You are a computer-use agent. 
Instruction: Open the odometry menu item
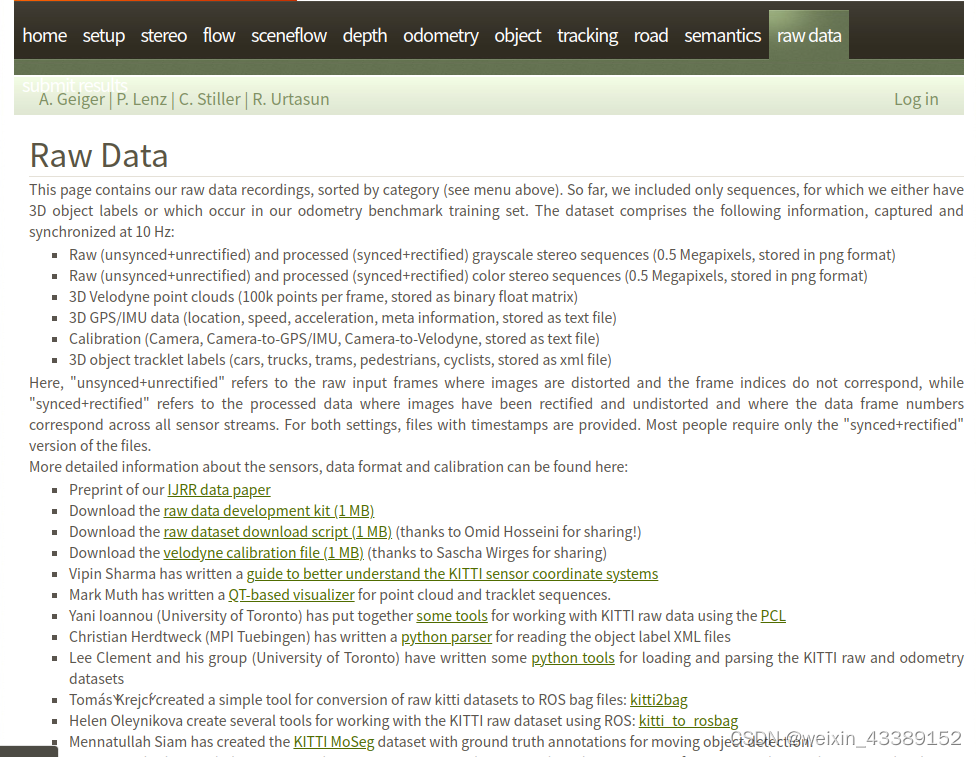(x=441, y=35)
